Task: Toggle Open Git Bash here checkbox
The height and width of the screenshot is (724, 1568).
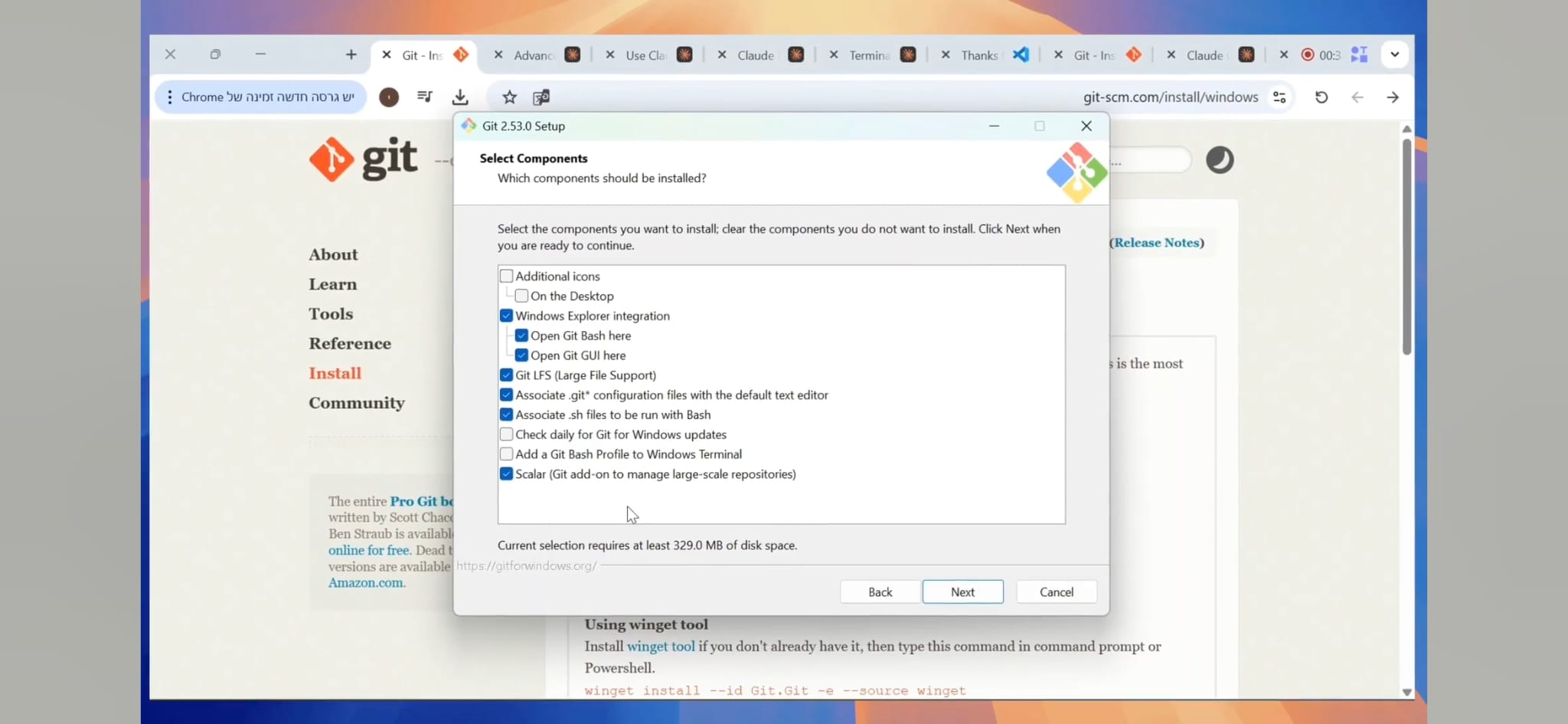Action: click(x=521, y=336)
